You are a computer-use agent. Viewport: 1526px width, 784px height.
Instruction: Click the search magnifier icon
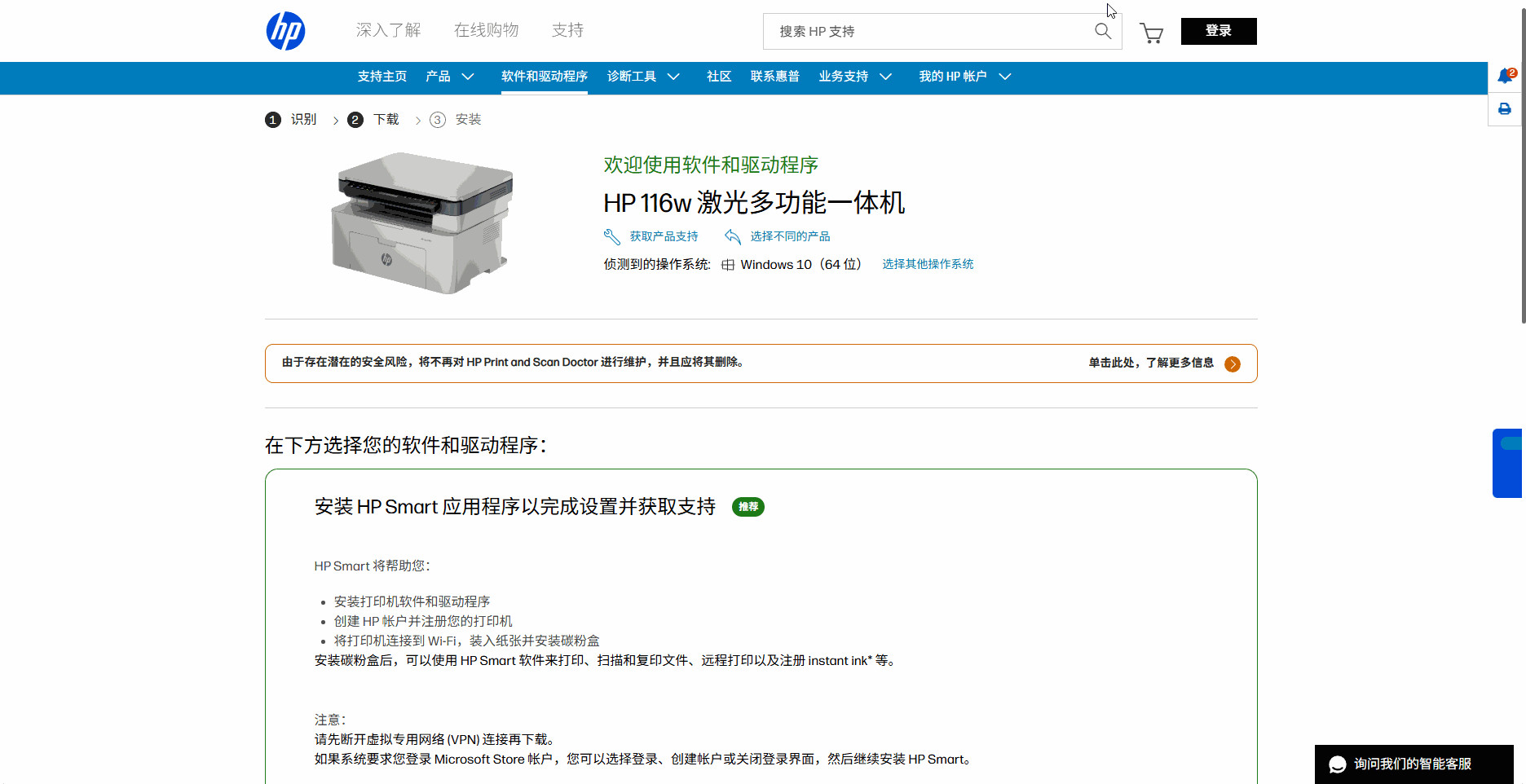tap(1103, 31)
